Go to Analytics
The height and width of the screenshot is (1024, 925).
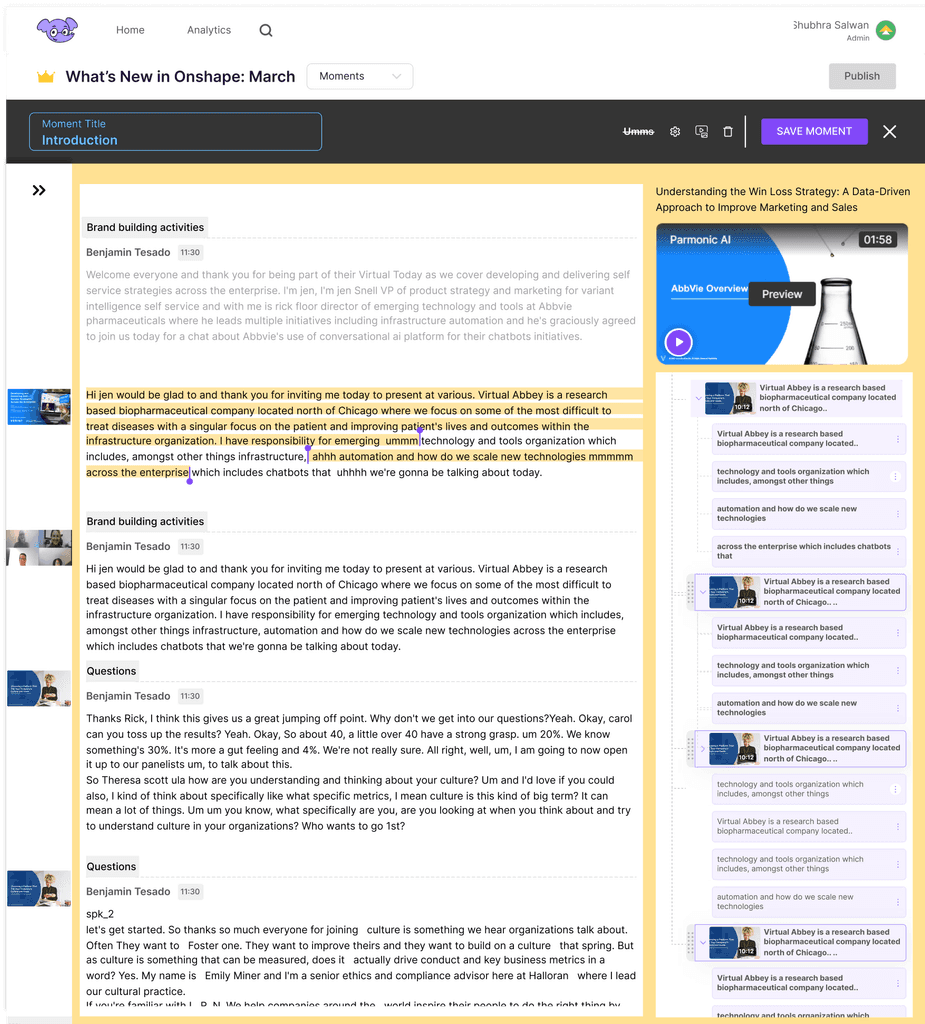pos(209,30)
